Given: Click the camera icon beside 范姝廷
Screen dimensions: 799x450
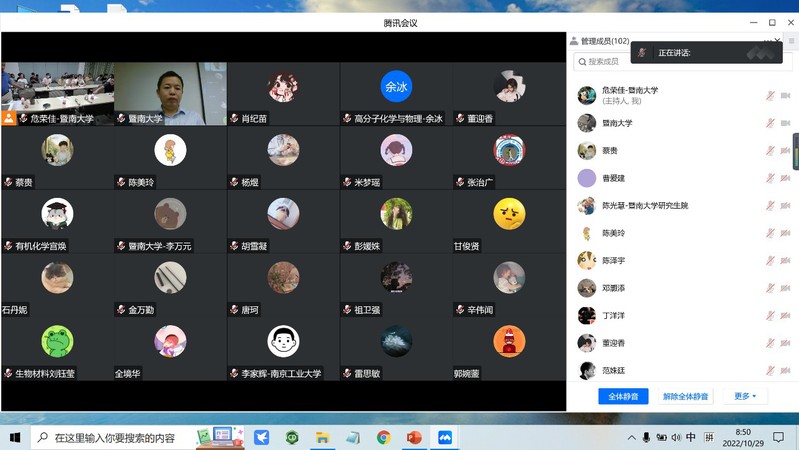Looking at the screenshot, I should pos(785,371).
